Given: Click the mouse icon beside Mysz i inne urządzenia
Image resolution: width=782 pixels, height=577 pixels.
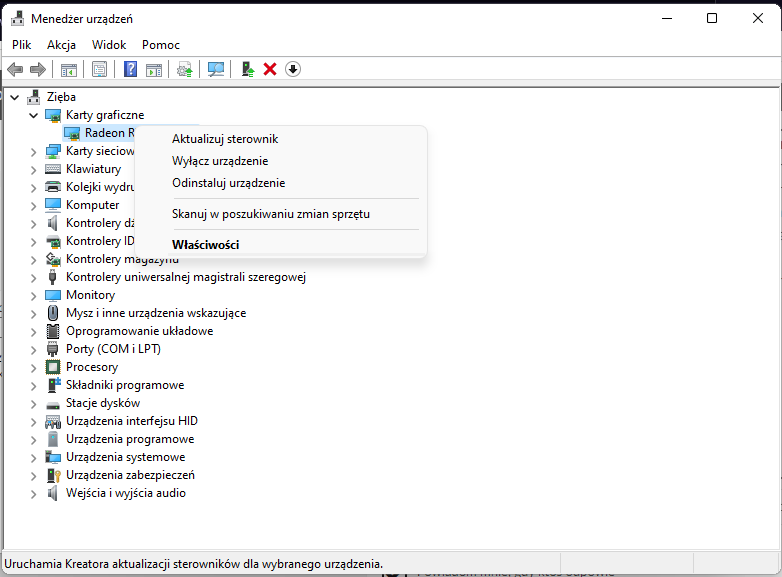Looking at the screenshot, I should pos(53,313).
